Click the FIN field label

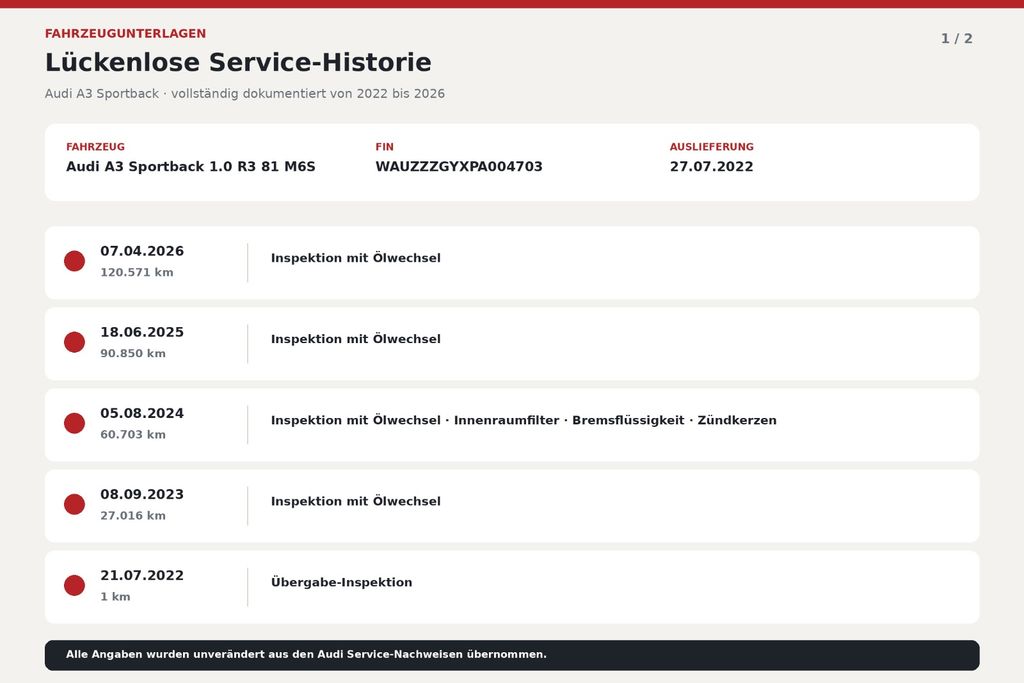pyautogui.click(x=385, y=147)
